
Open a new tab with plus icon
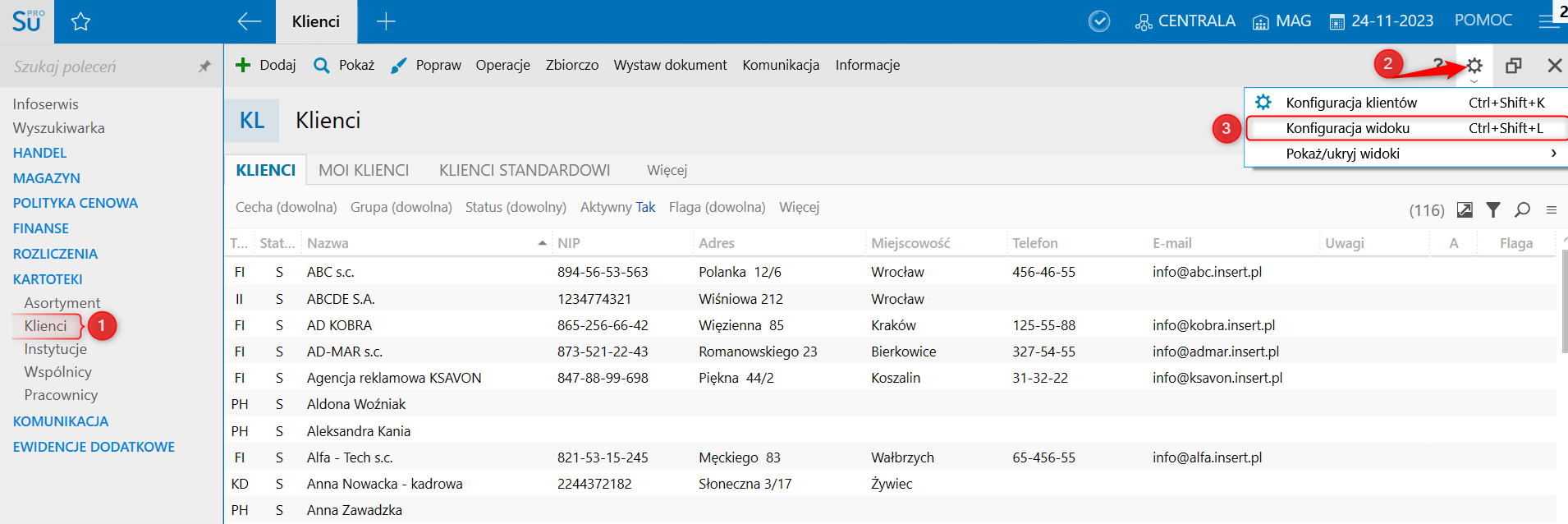pyautogui.click(x=386, y=22)
